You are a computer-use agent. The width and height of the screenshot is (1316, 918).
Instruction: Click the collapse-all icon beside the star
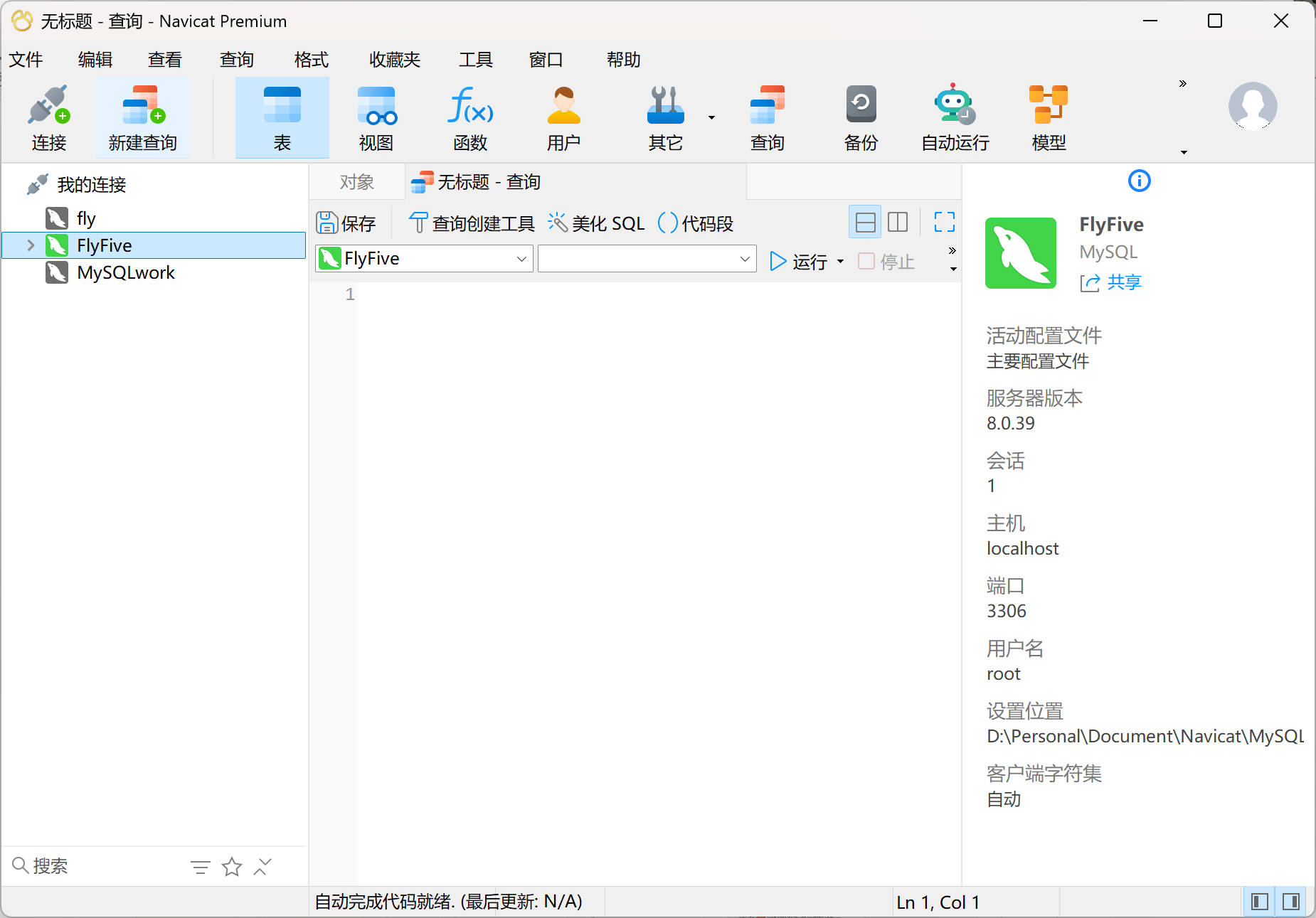click(262, 867)
